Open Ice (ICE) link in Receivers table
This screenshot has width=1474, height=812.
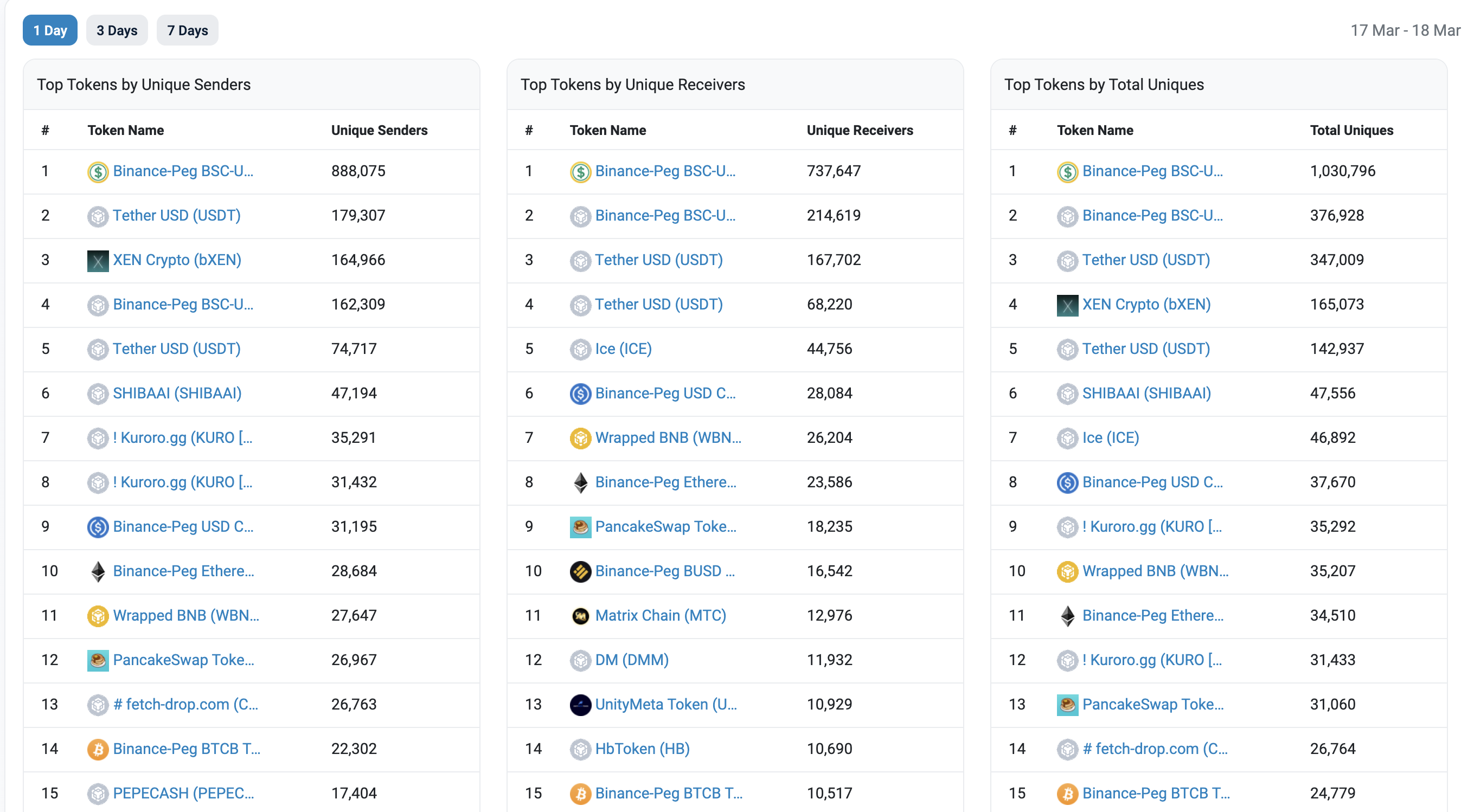click(623, 349)
